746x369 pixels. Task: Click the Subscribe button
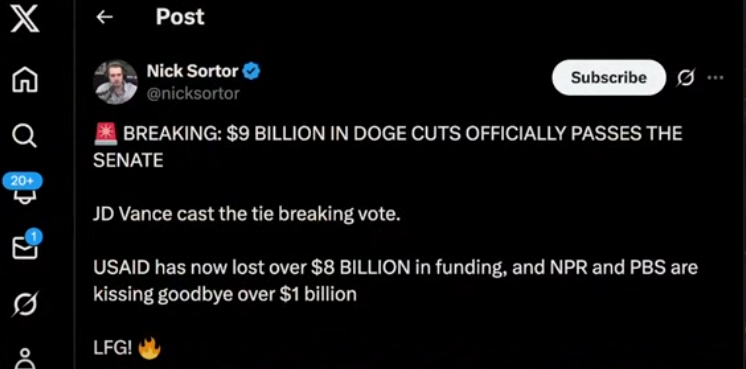(609, 78)
